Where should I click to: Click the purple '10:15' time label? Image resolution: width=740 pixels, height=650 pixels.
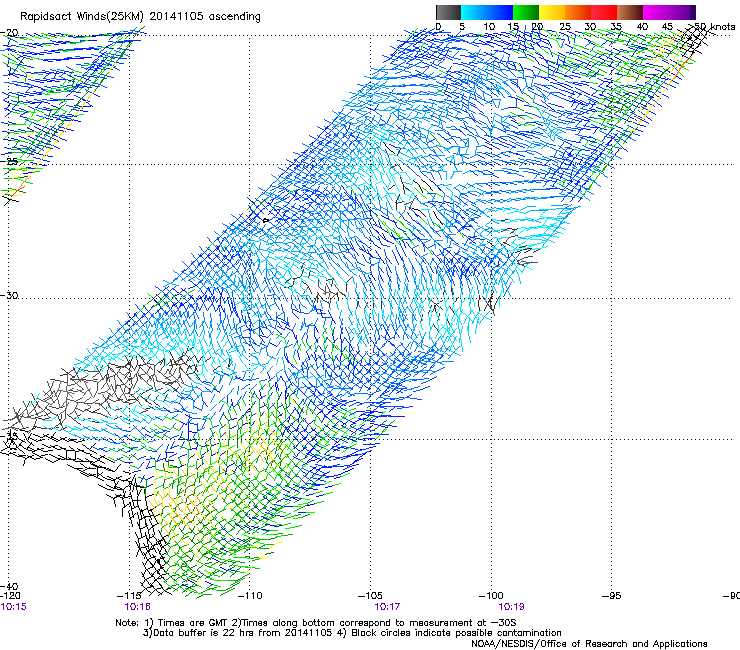(x=13, y=607)
